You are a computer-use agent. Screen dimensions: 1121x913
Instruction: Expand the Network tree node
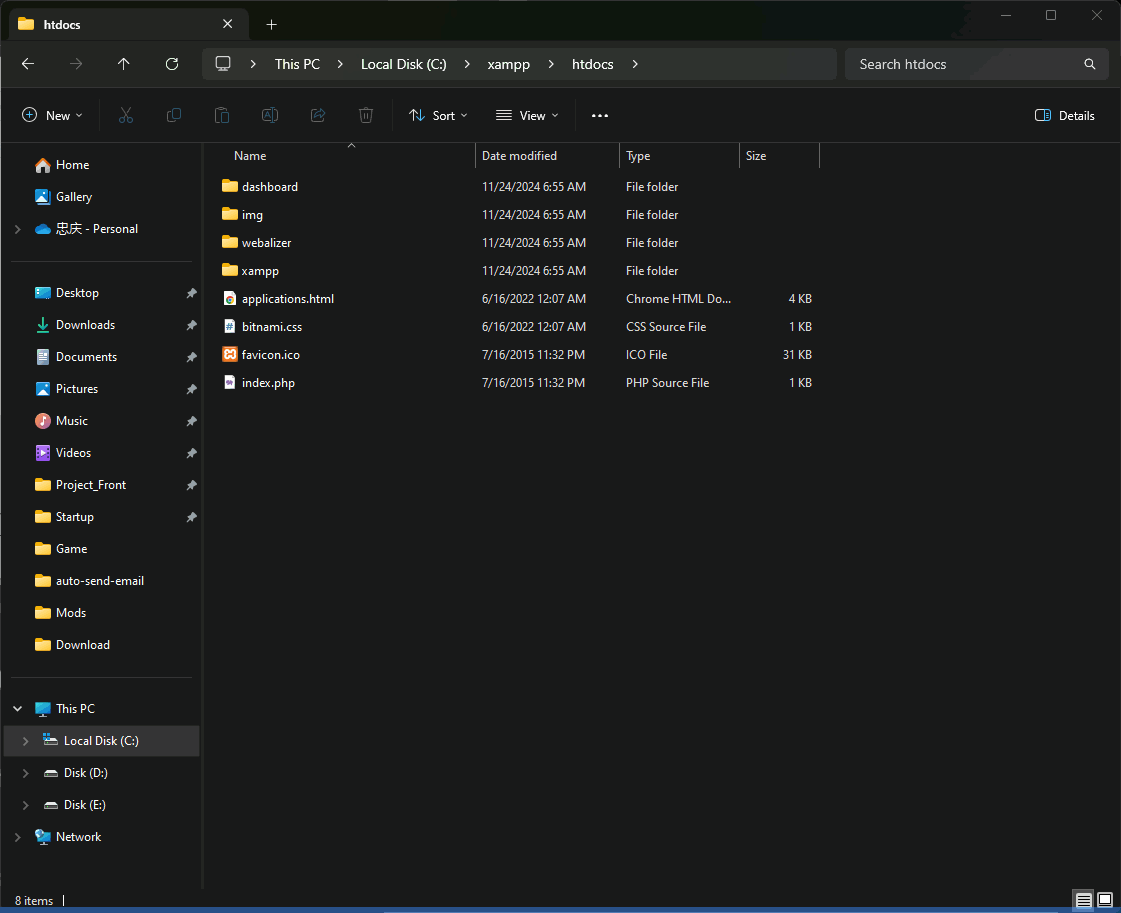tap(18, 837)
